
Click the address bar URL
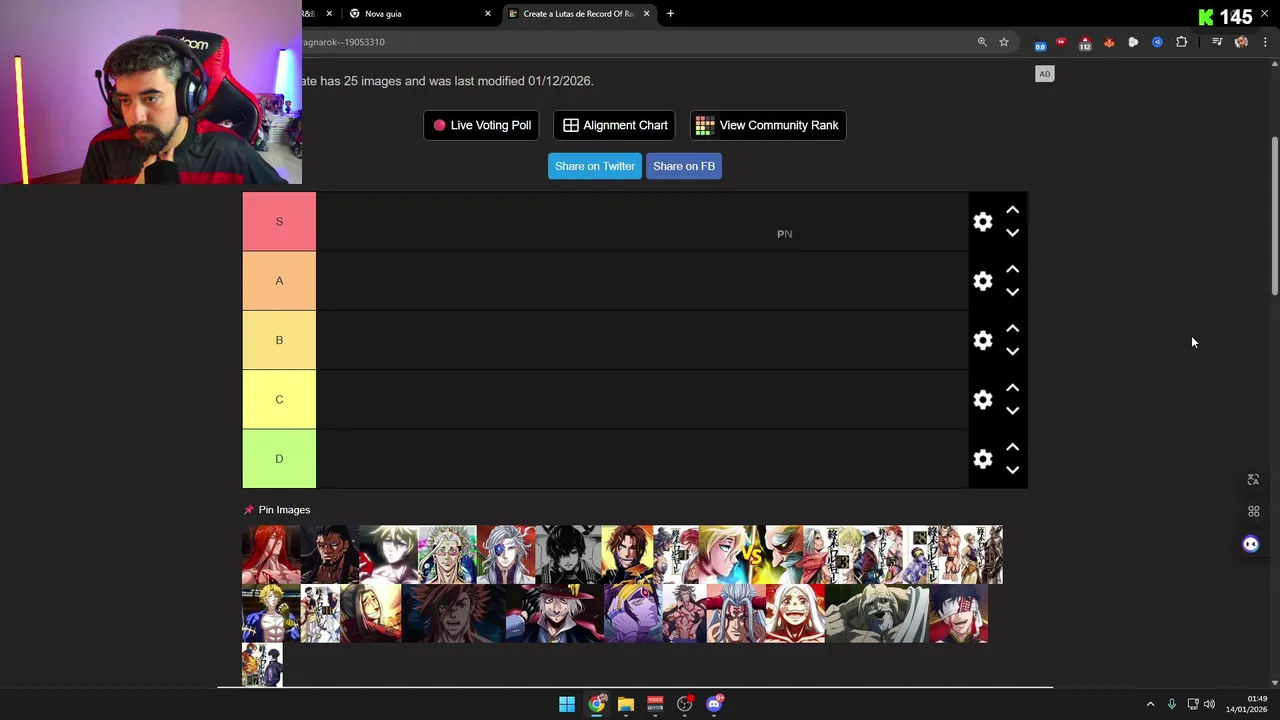pos(344,42)
